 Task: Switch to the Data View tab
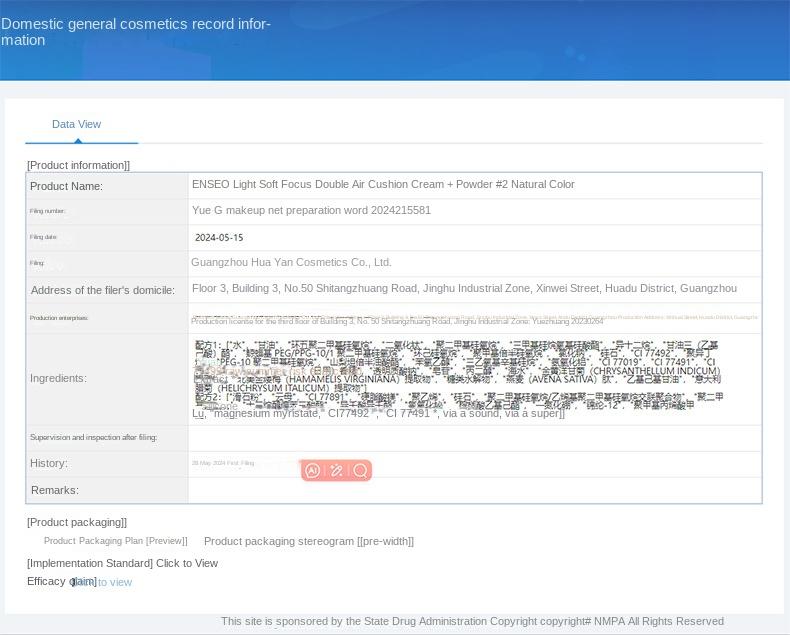(77, 124)
